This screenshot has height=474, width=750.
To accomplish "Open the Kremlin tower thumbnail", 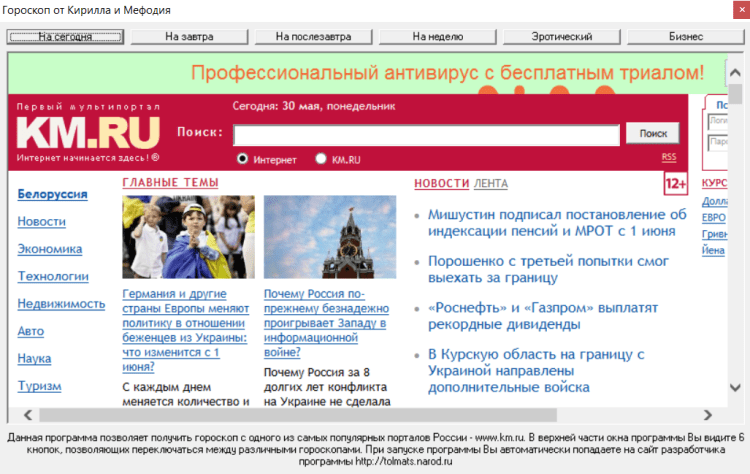I will click(x=330, y=237).
